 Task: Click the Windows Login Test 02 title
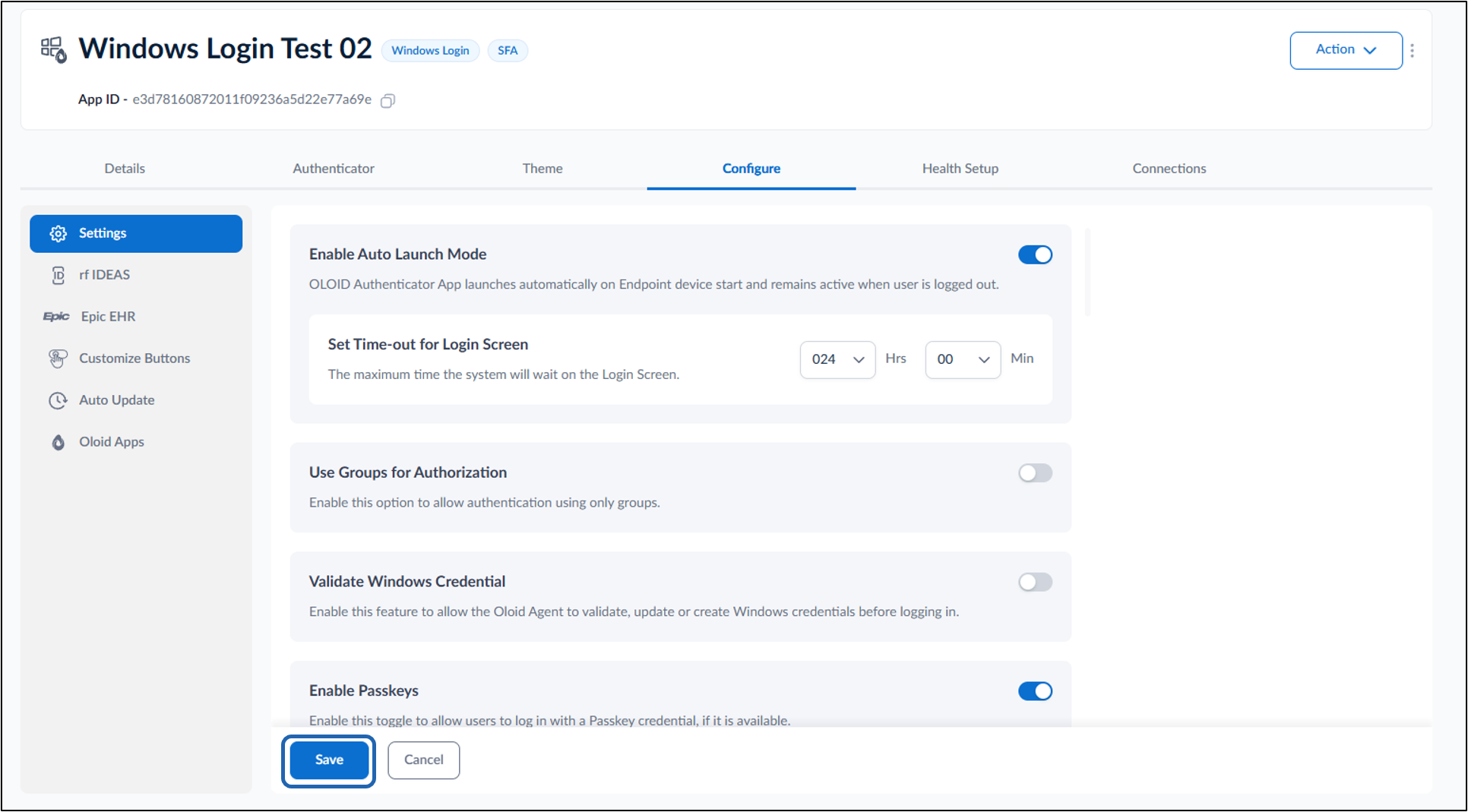226,49
